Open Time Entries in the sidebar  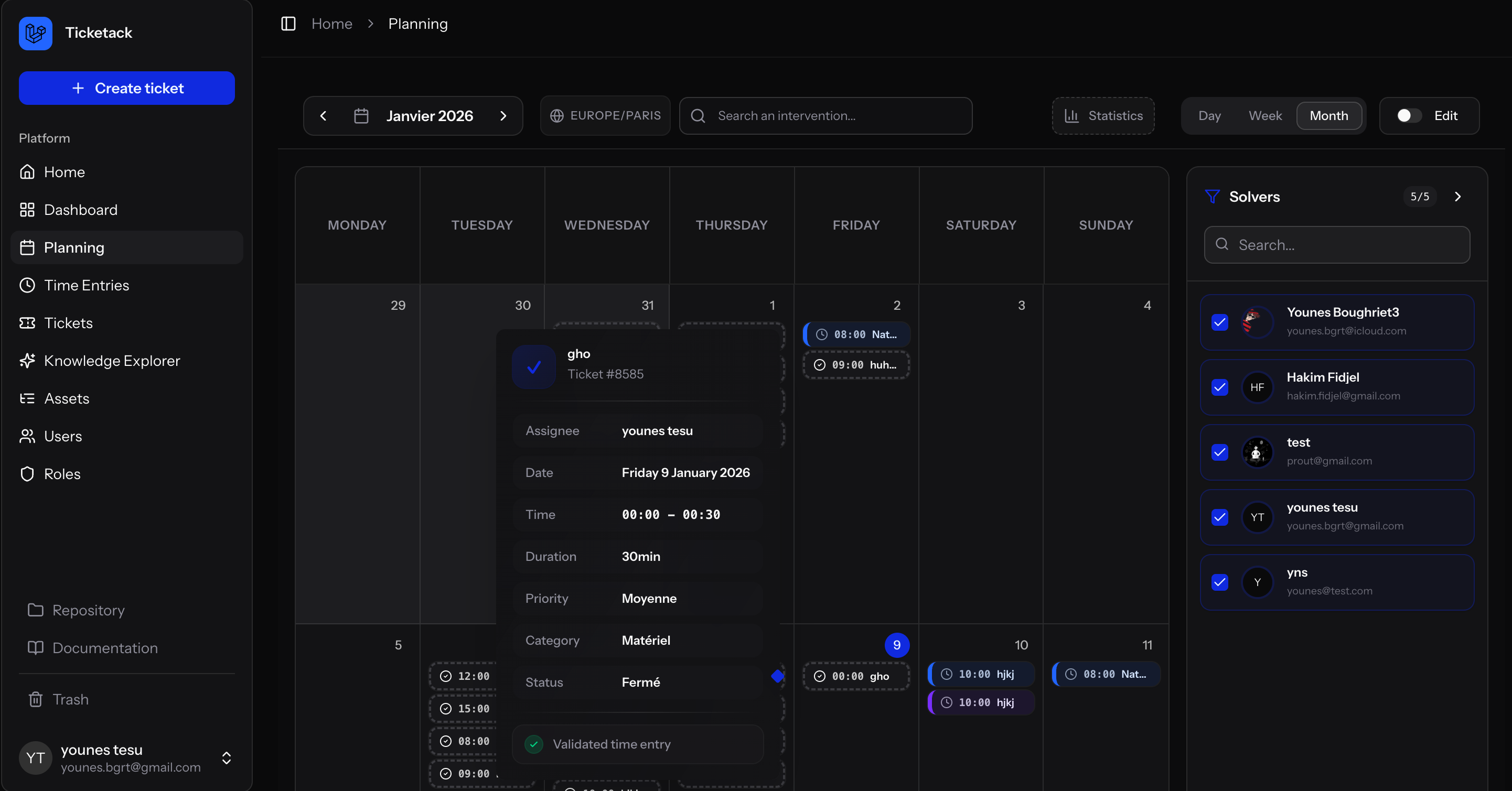click(x=87, y=285)
